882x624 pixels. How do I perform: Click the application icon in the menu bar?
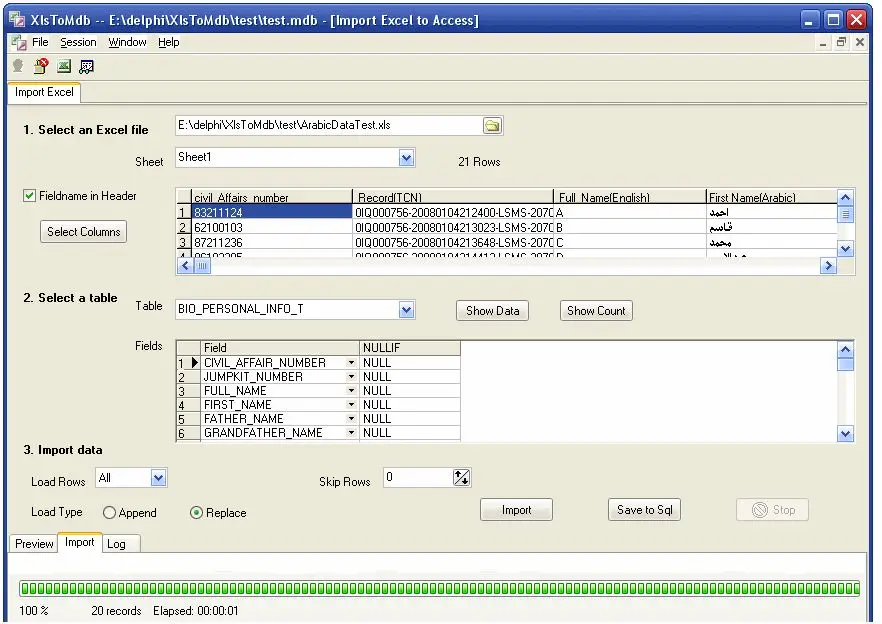(17, 43)
